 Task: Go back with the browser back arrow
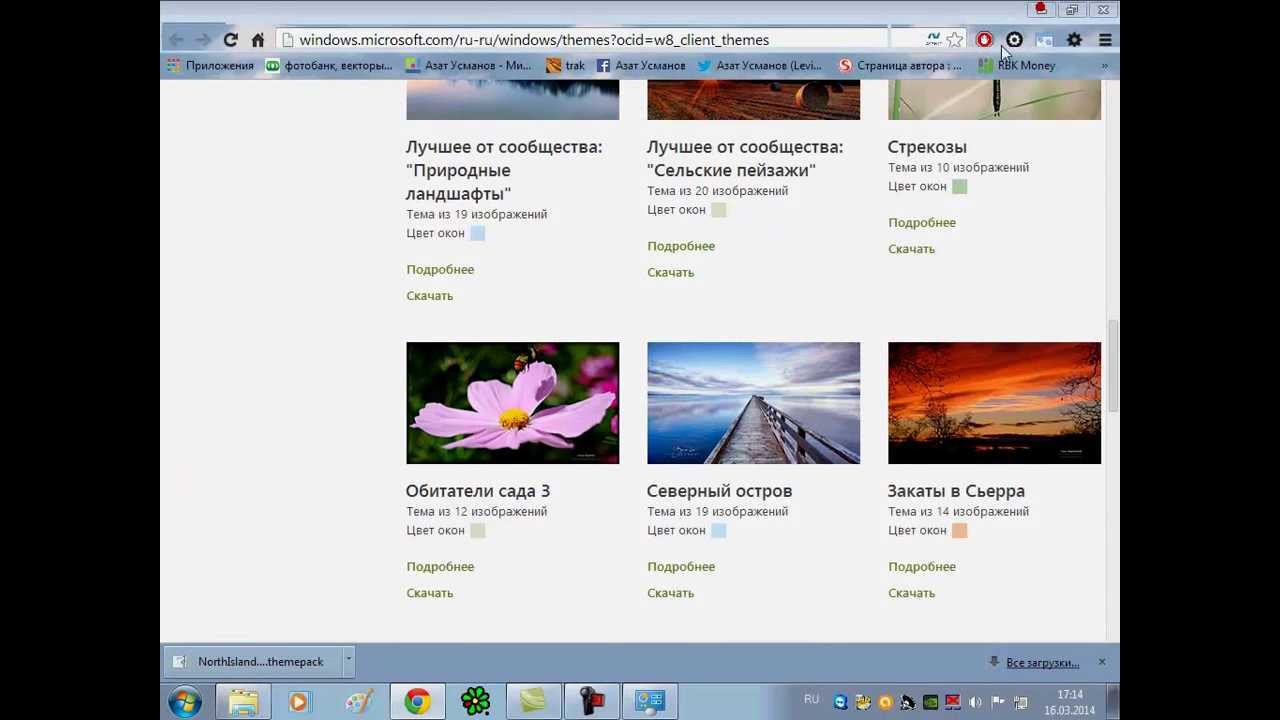[x=176, y=40]
